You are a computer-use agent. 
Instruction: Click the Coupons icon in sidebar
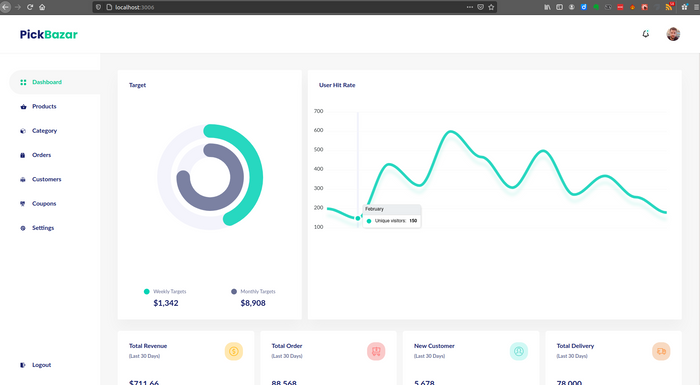tap(23, 204)
